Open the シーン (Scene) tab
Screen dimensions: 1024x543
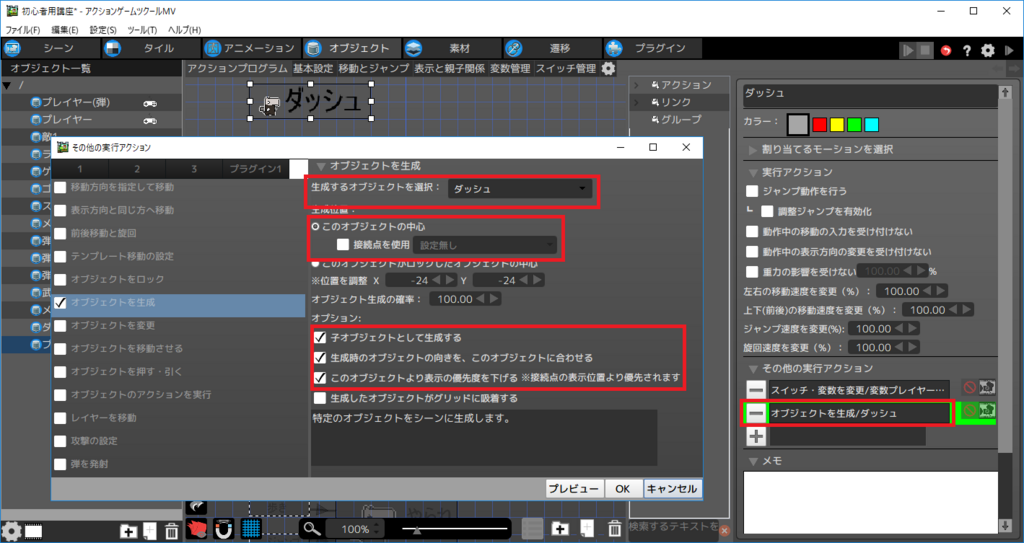click(51, 48)
